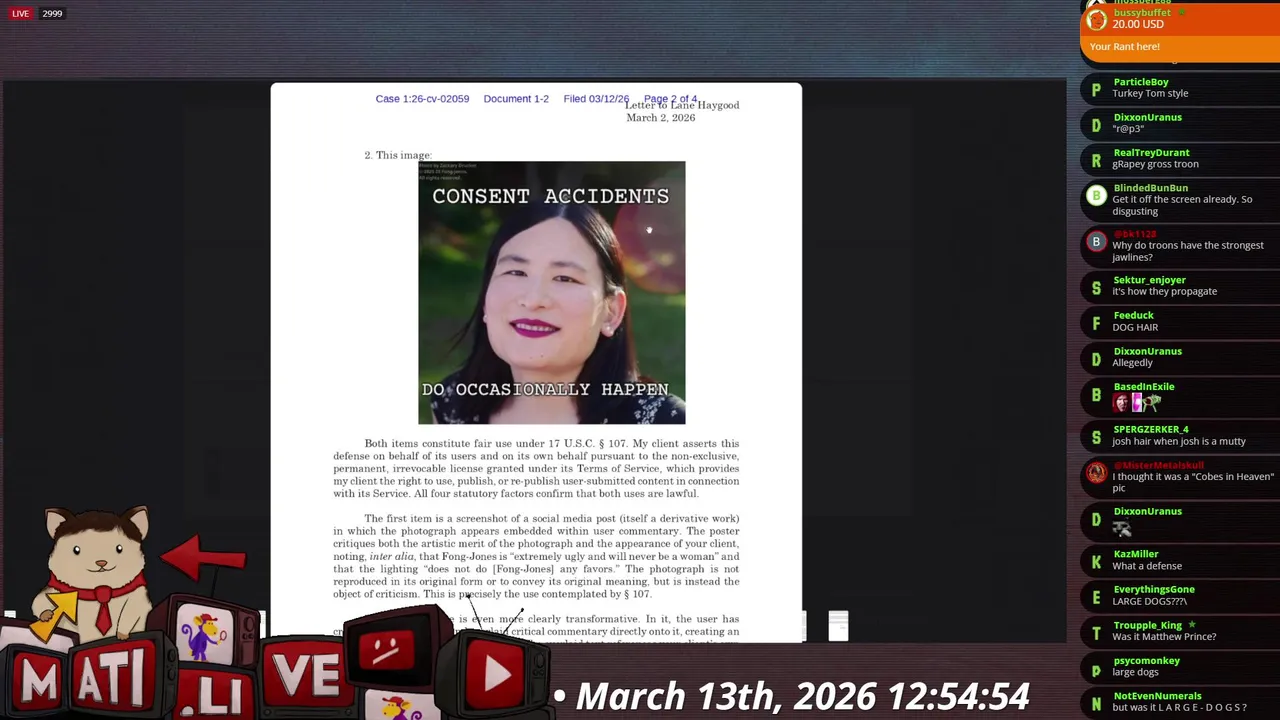This screenshot has width=1280, height=720.
Task: Click BasedInExile's B avatar
Action: tap(1096, 395)
